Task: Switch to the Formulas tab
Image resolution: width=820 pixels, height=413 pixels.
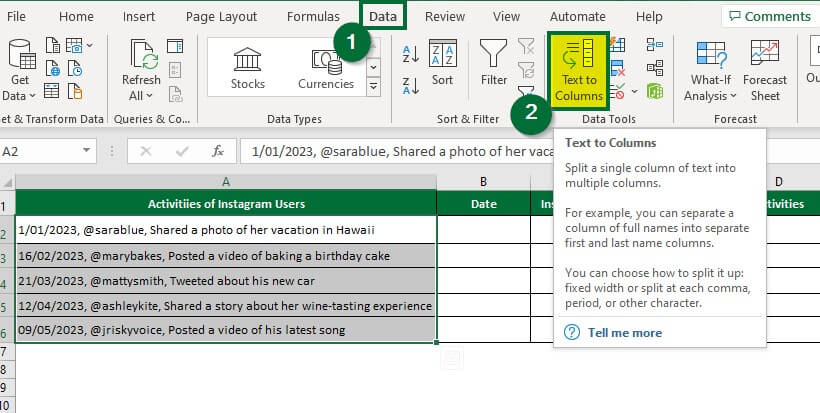Action: tap(313, 16)
